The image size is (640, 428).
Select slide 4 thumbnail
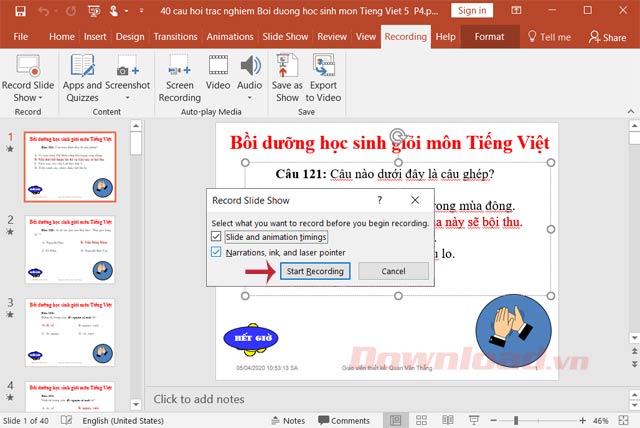tap(70, 396)
